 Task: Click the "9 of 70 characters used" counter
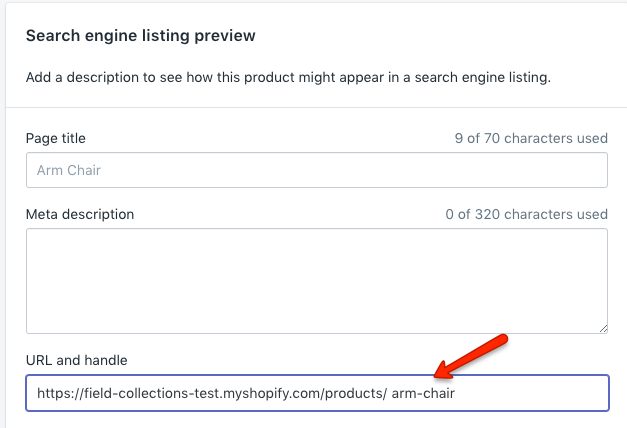(530, 138)
